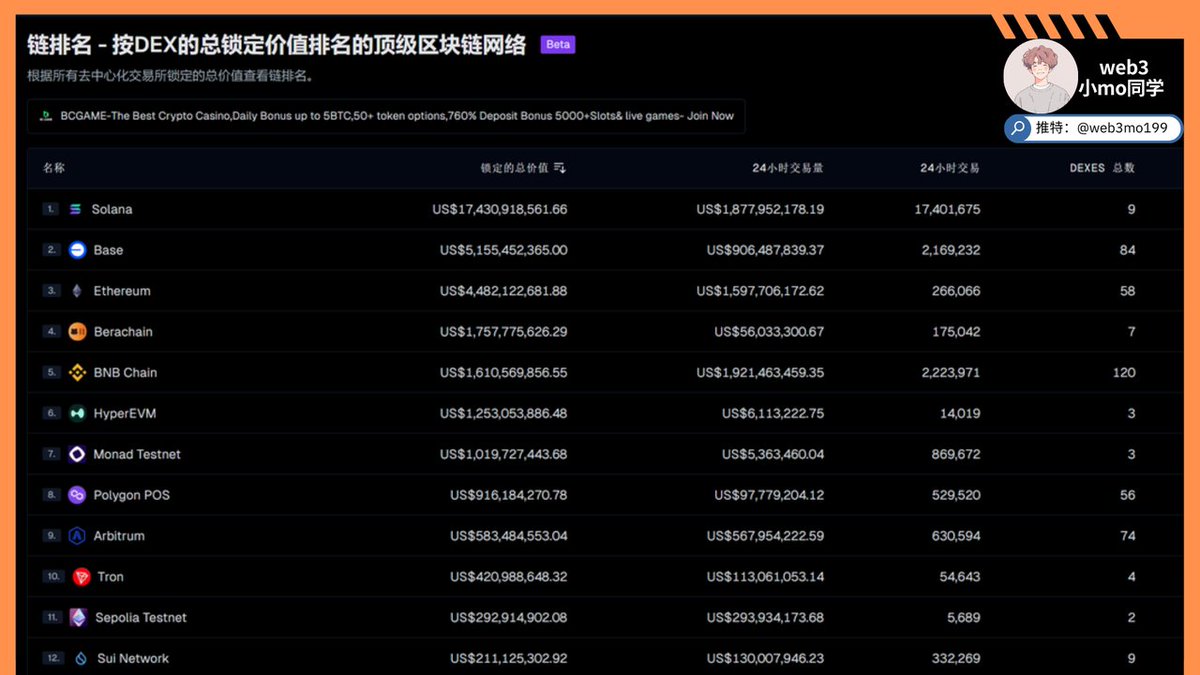Screen dimensions: 1200x675
Task: Open the Arbitrum link
Action: pyautogui.click(x=119, y=536)
